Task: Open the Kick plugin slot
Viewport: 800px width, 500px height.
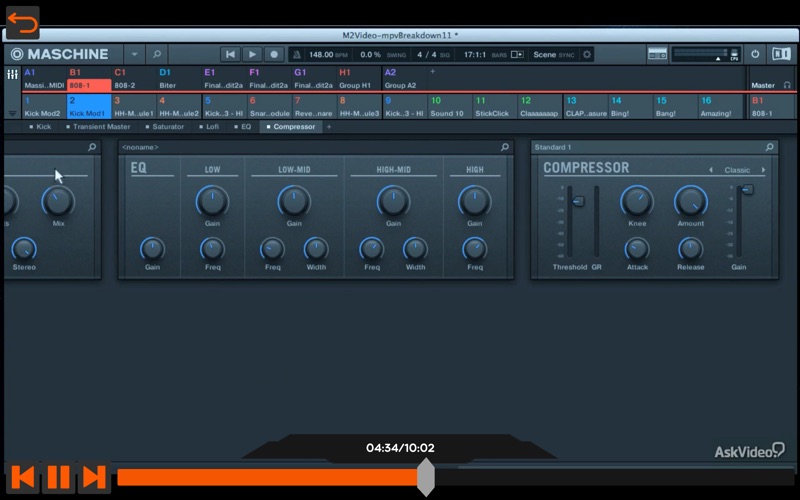Action: [40, 127]
